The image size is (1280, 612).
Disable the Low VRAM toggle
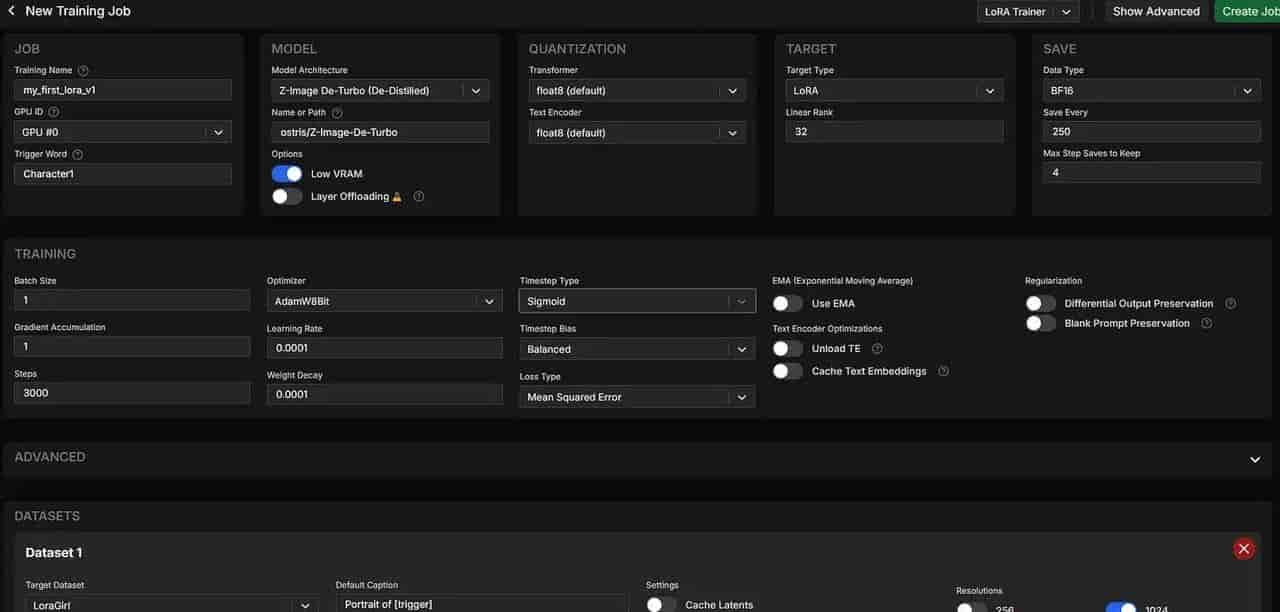[287, 174]
